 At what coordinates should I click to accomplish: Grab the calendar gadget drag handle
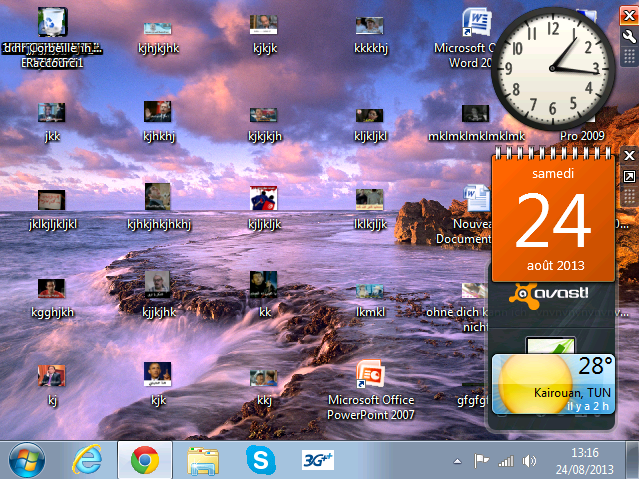click(x=629, y=197)
